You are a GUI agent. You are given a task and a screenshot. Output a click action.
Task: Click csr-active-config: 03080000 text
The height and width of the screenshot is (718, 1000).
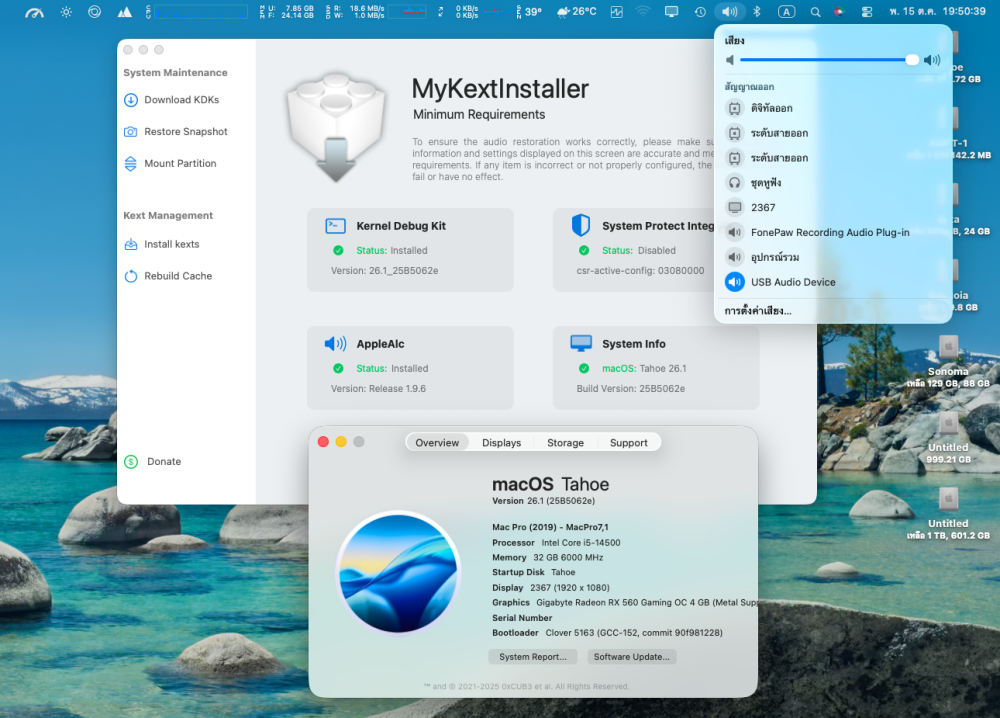(x=640, y=270)
